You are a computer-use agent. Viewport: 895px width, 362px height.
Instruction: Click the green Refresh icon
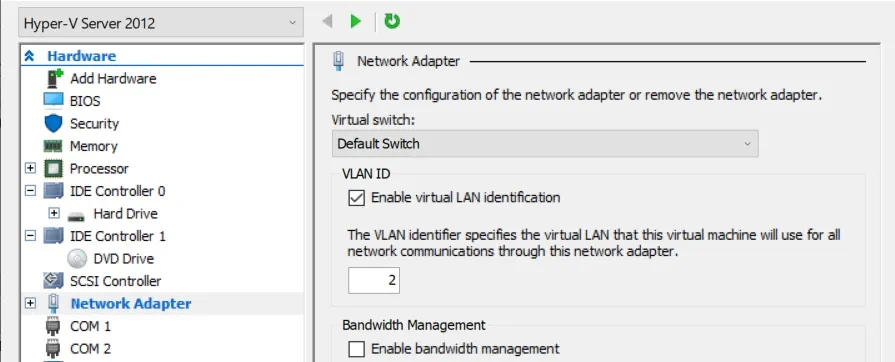pos(392,21)
